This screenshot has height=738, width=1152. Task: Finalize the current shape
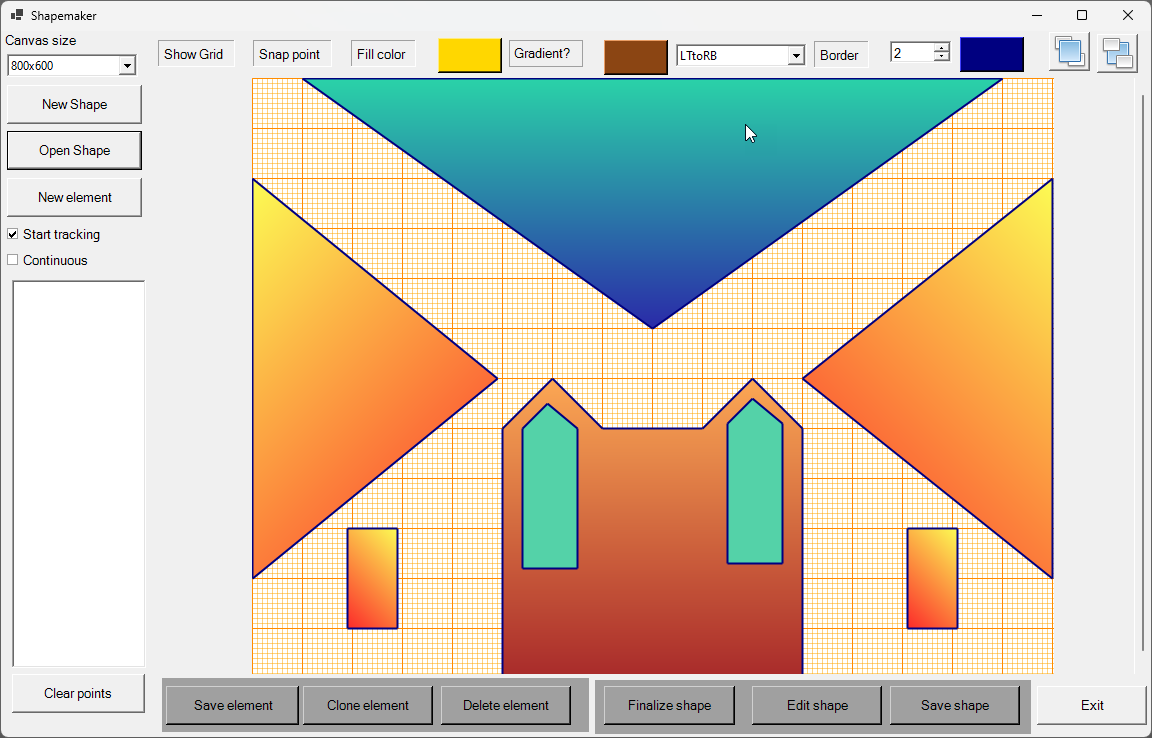pos(668,705)
